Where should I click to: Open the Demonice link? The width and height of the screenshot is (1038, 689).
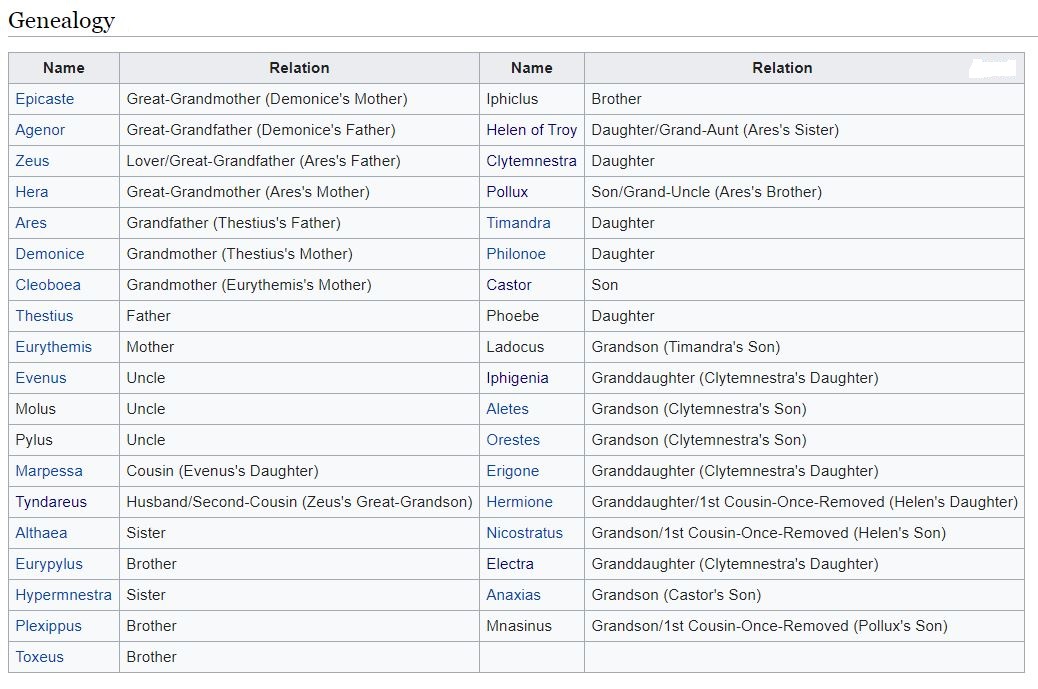click(x=50, y=254)
